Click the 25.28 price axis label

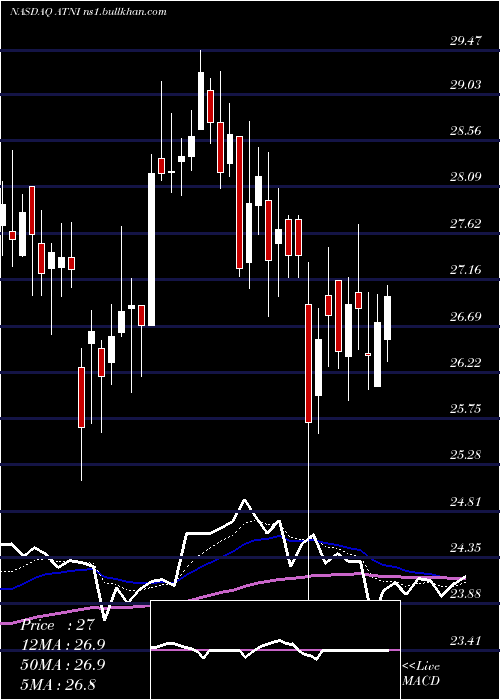(466, 455)
